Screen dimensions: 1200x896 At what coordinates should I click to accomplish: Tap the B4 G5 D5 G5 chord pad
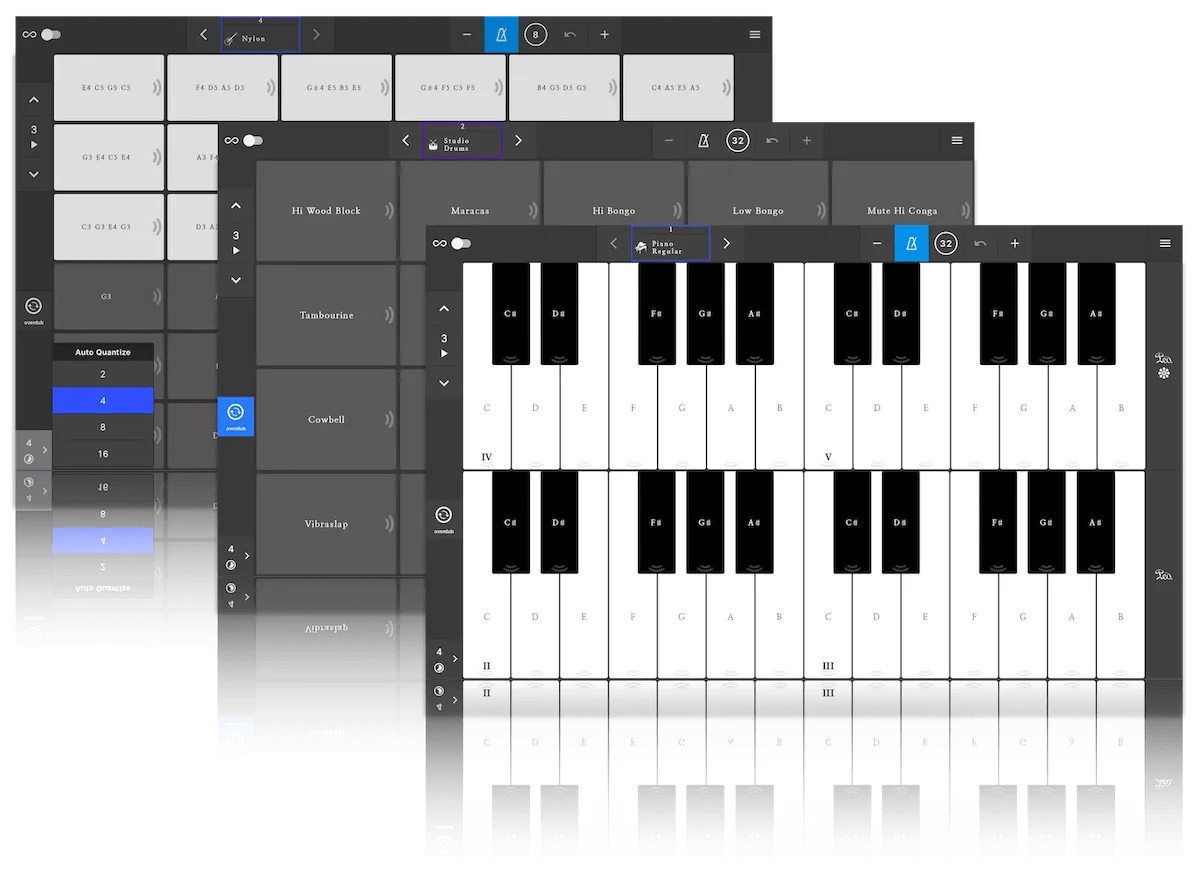[x=563, y=88]
